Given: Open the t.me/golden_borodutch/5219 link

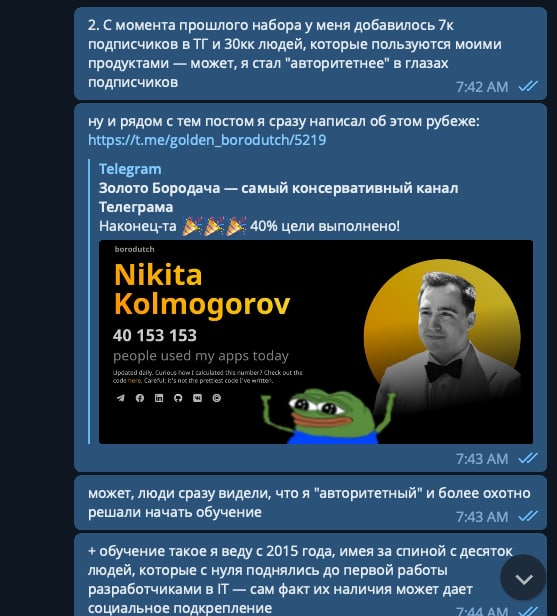Looking at the screenshot, I should (x=207, y=140).
